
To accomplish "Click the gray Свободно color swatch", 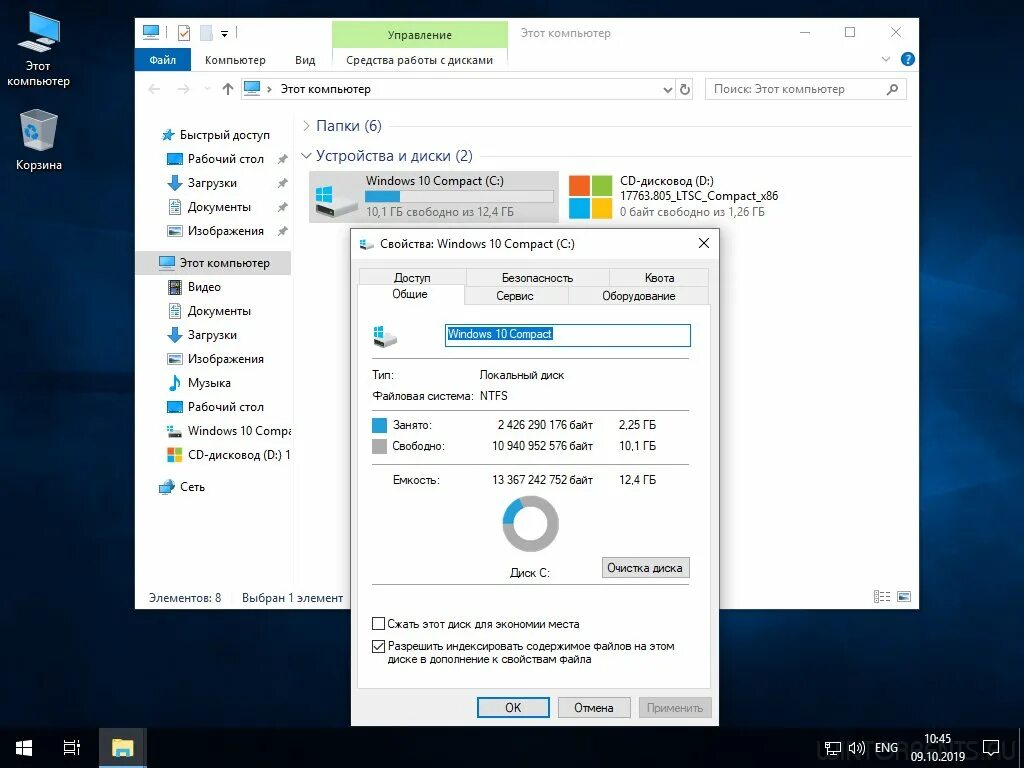I will pos(379,447).
